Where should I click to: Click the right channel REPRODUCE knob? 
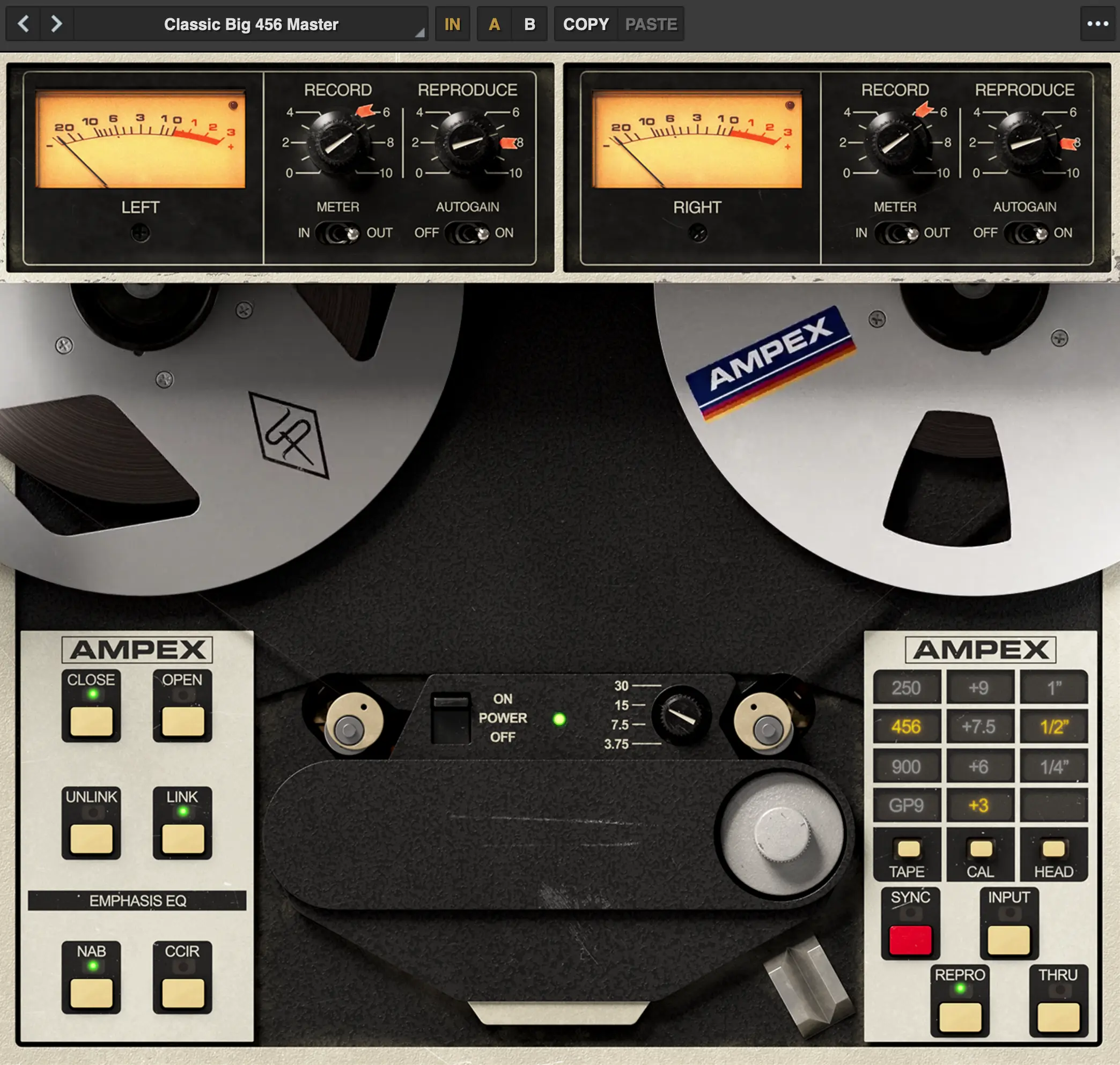1025,142
